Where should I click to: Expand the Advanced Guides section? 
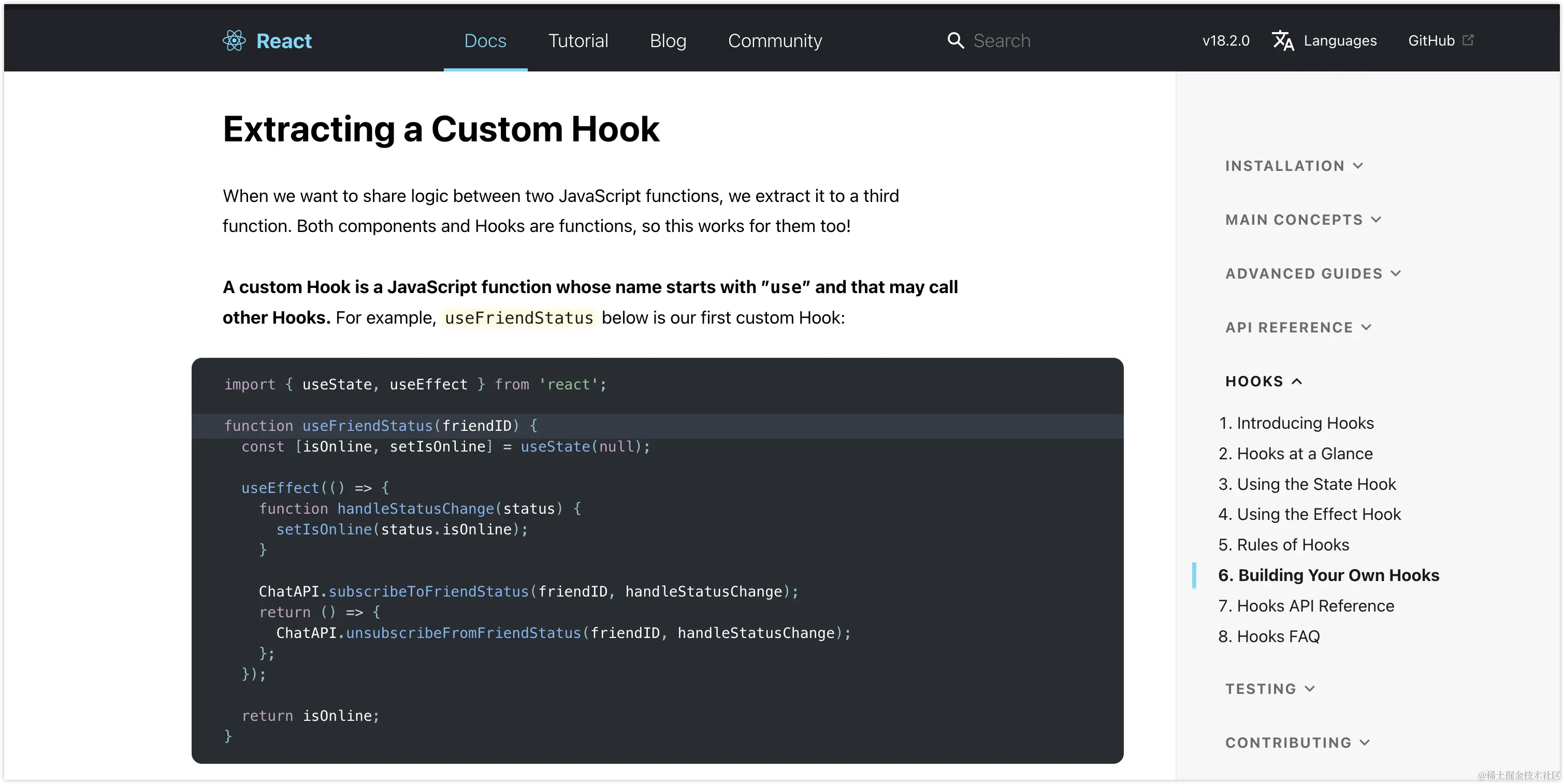(x=1313, y=274)
